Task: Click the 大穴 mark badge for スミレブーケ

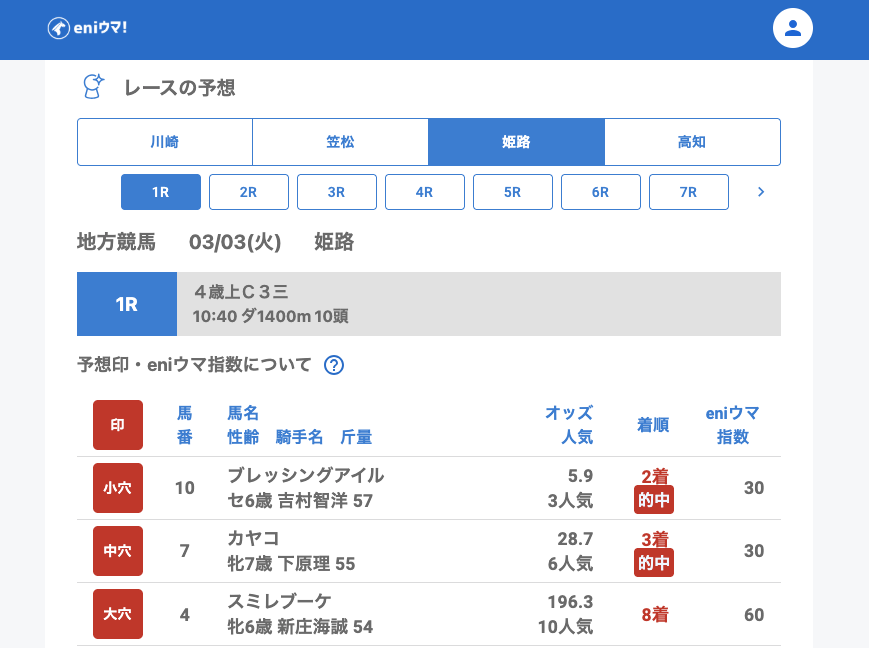Action: click(118, 614)
